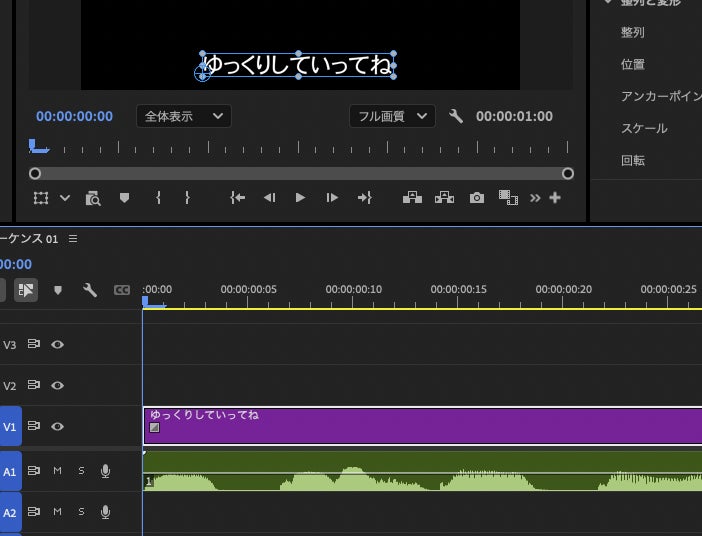Image resolution: width=702 pixels, height=536 pixels.
Task: Open the button editor plus icon
Action: [x=555, y=197]
